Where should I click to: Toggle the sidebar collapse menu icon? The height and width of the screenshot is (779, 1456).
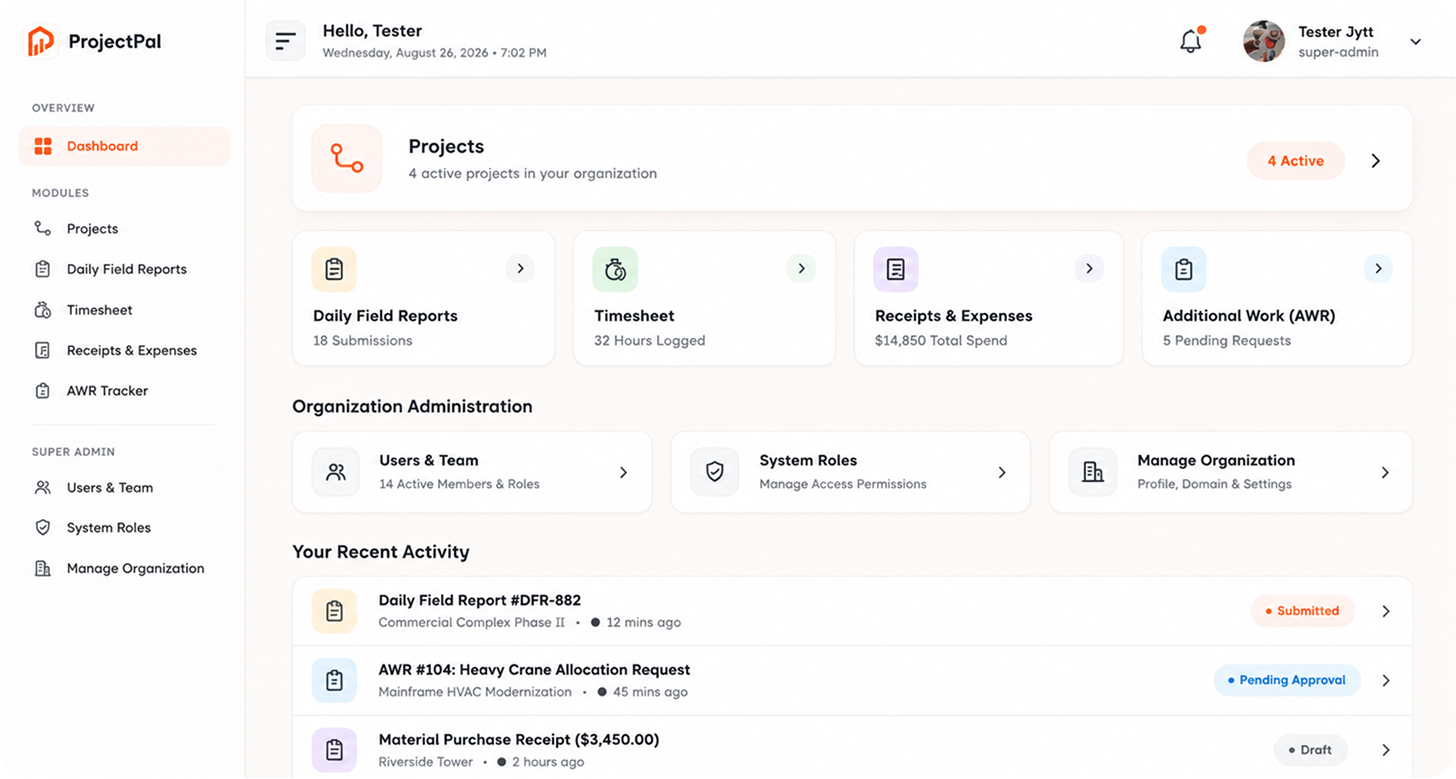coord(286,41)
